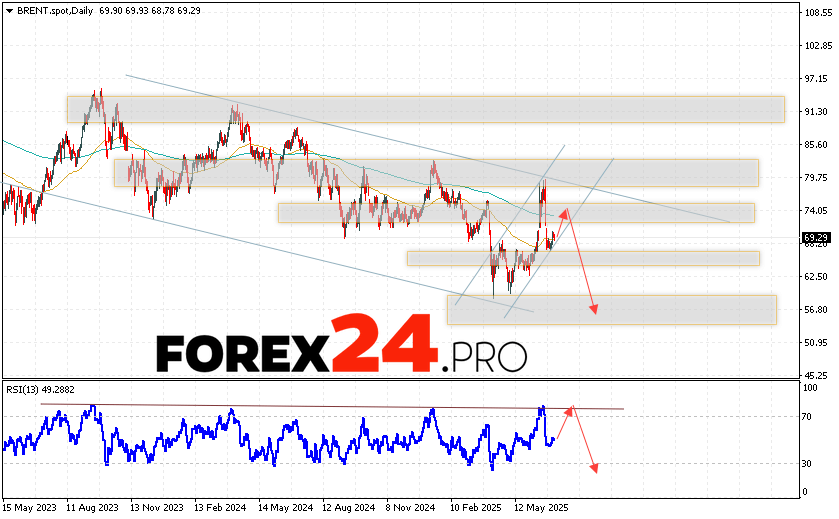The height and width of the screenshot is (519, 839).
Task: Click the 11 Aug 2023 date label
Action: [91, 508]
